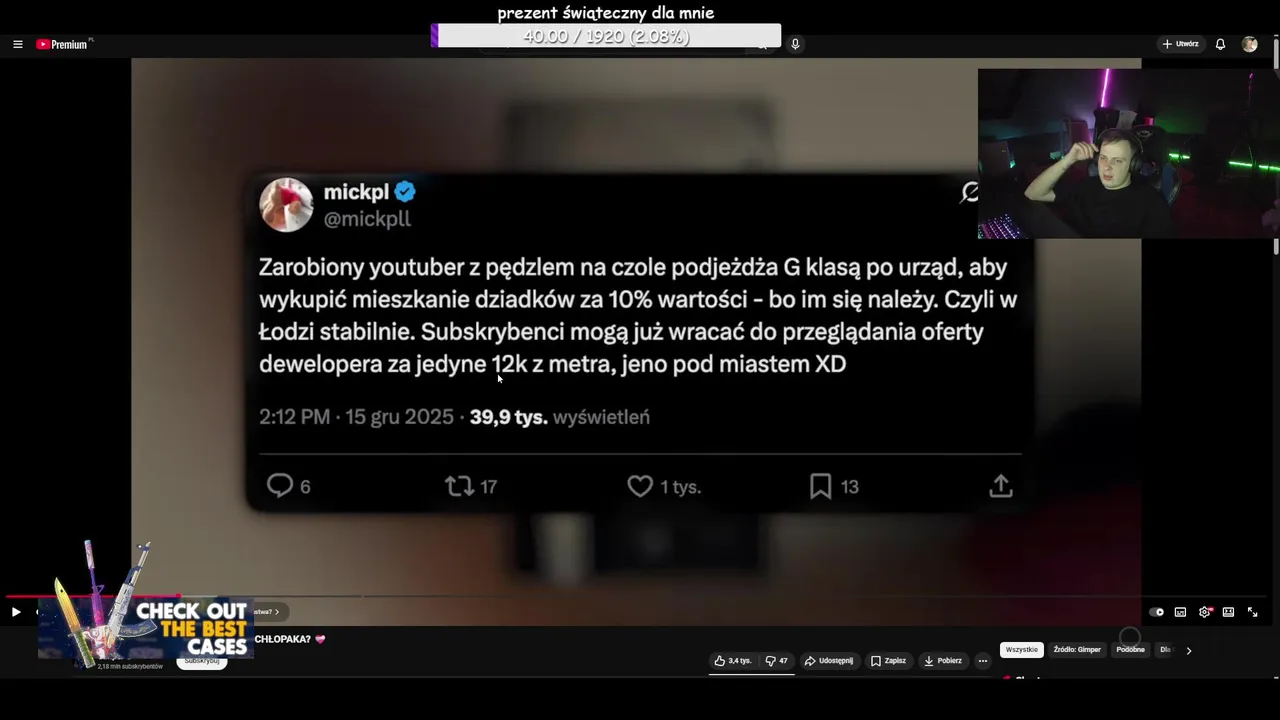Toggle the autoplay switch

point(1157,612)
